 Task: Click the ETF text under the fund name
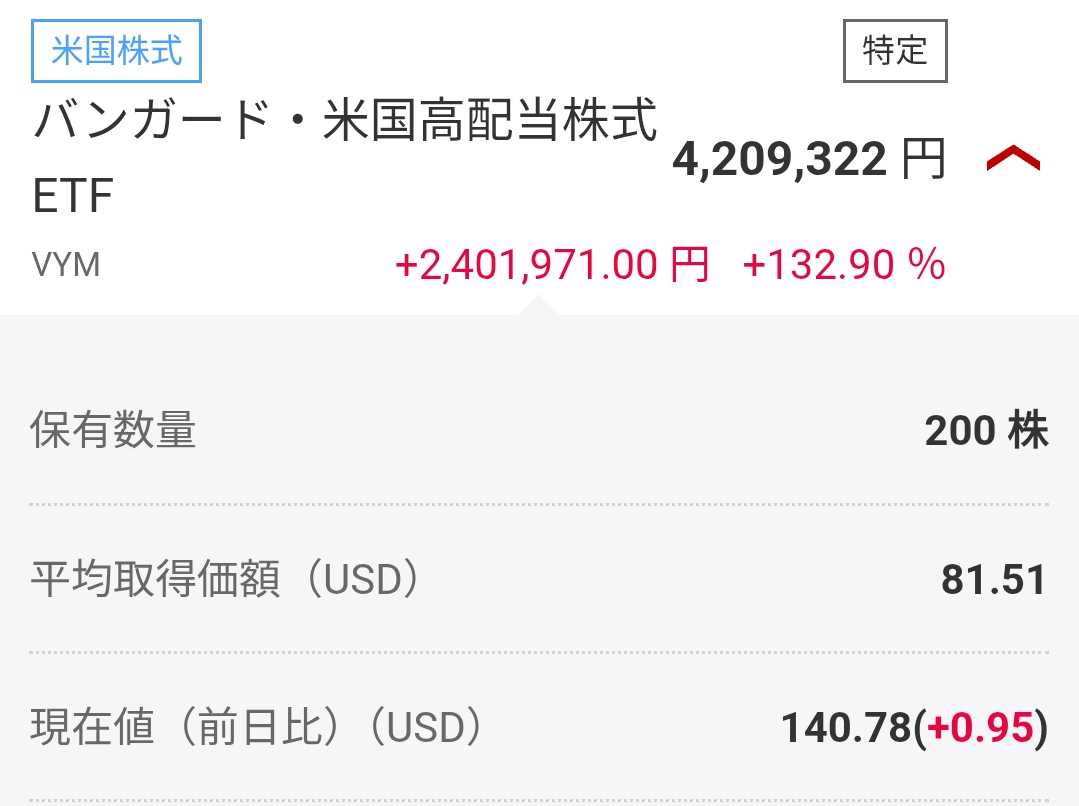(x=72, y=197)
